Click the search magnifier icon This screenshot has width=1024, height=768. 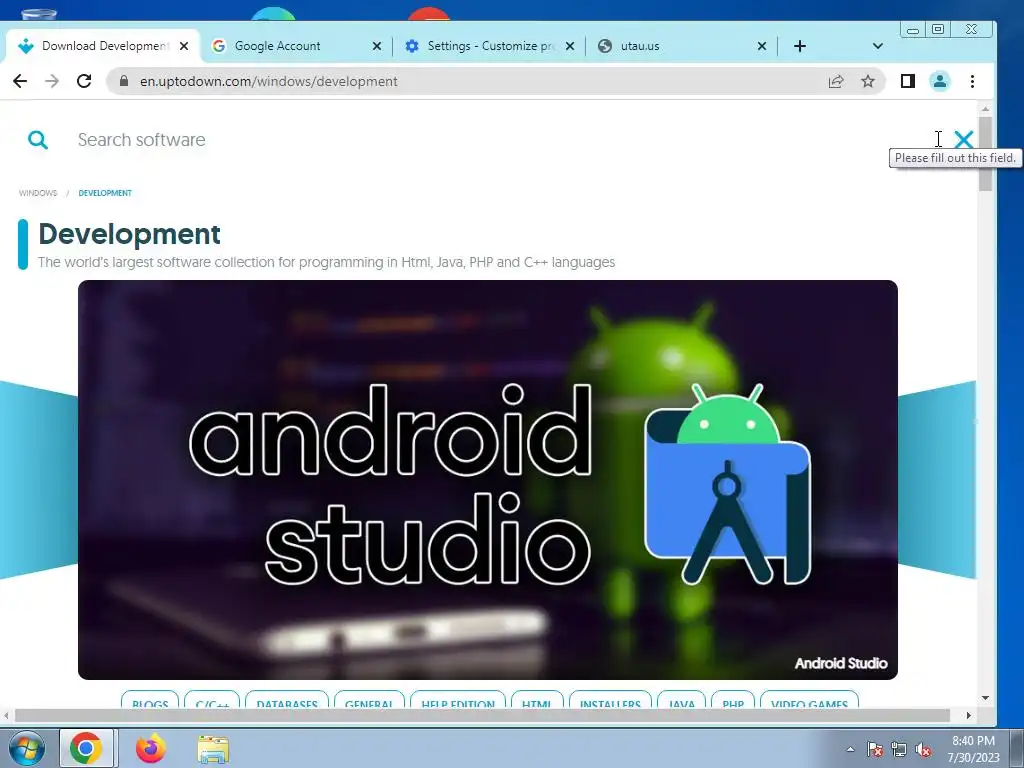[x=38, y=139]
